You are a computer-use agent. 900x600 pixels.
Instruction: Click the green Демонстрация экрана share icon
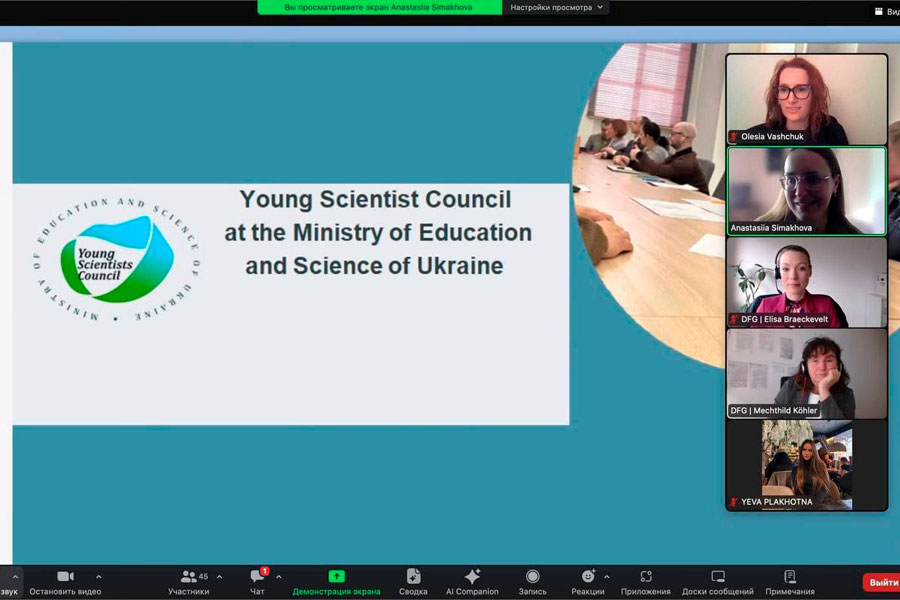coord(336,576)
